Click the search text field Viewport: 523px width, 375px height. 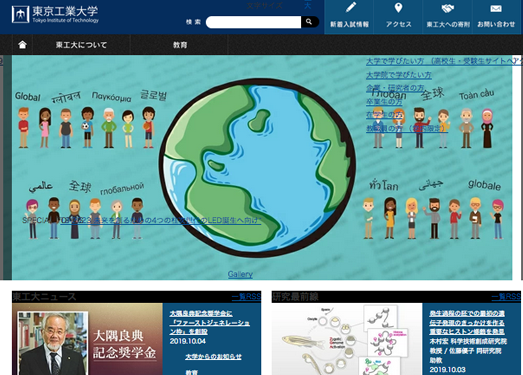tap(253, 22)
